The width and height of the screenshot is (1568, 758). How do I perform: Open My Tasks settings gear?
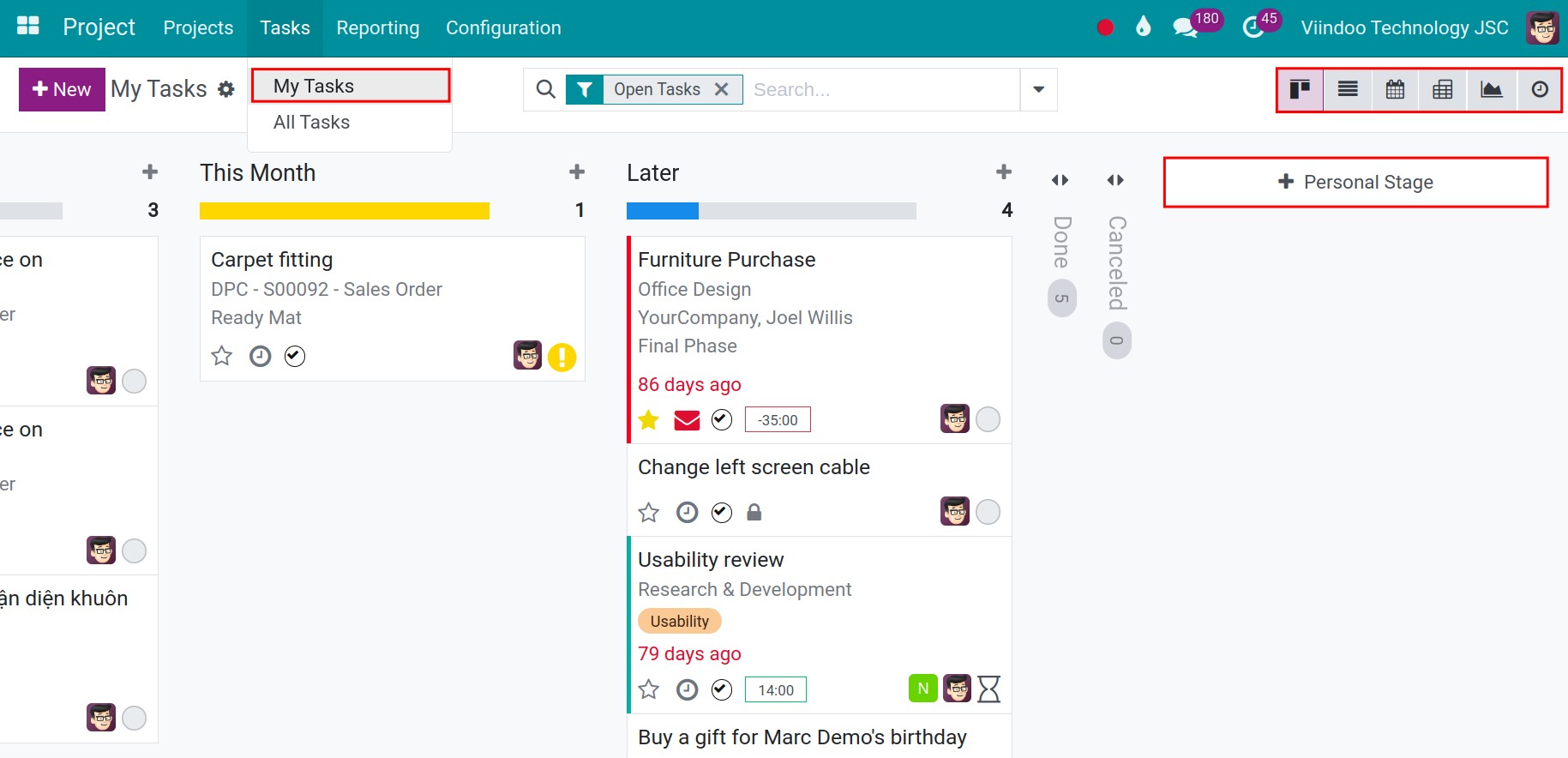[x=226, y=89]
